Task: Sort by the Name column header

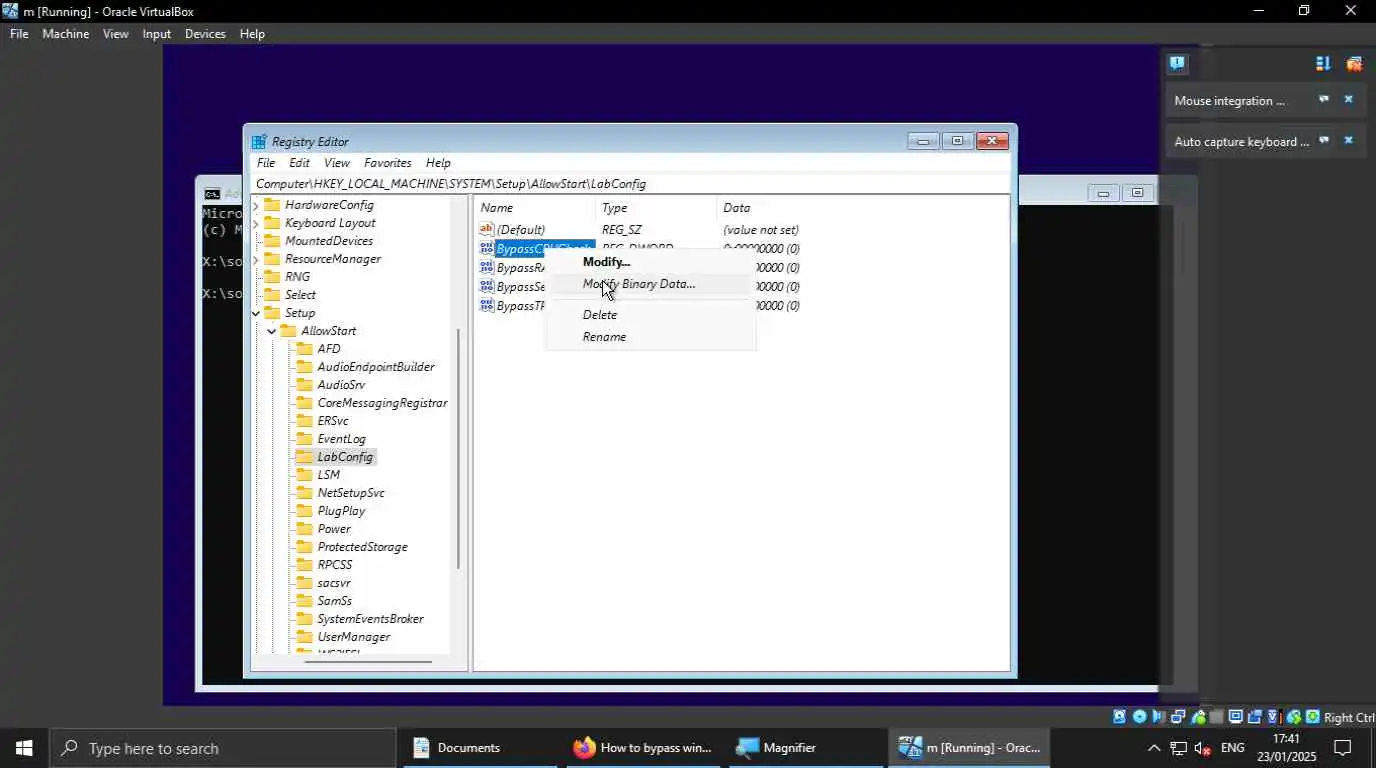Action: pyautogui.click(x=535, y=208)
